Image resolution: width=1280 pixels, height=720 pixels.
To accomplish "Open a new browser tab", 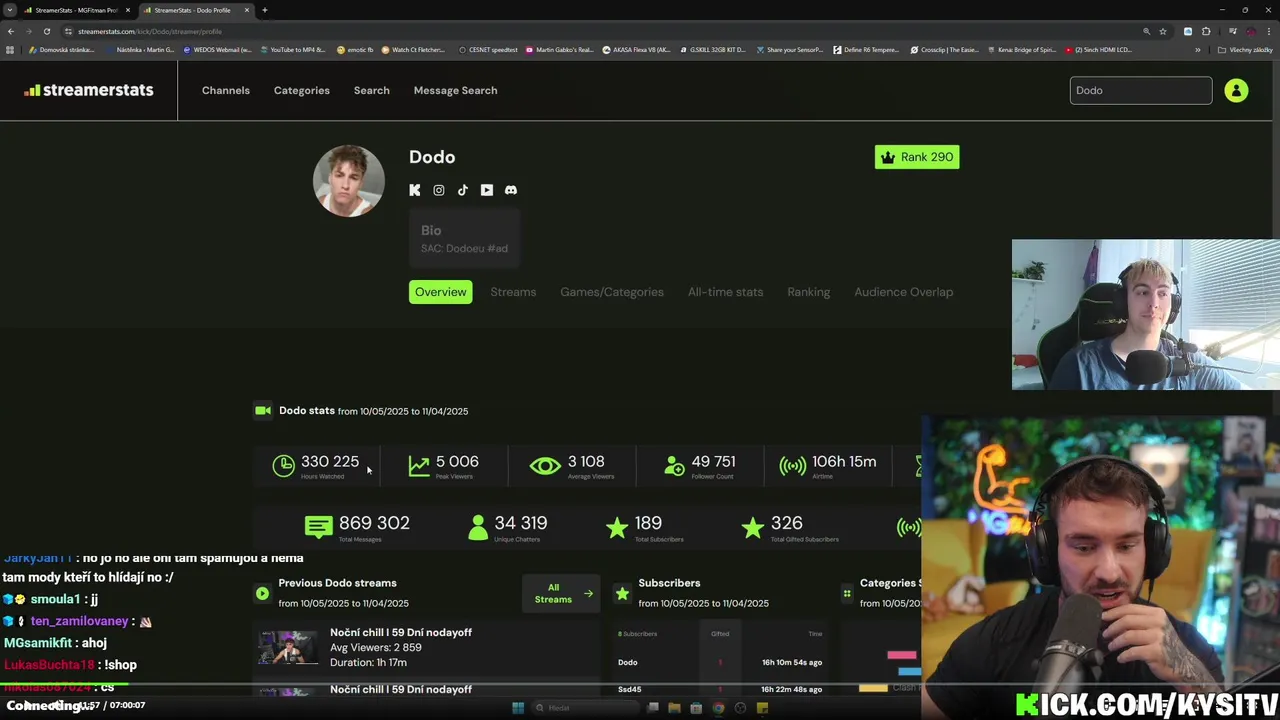I will (264, 10).
